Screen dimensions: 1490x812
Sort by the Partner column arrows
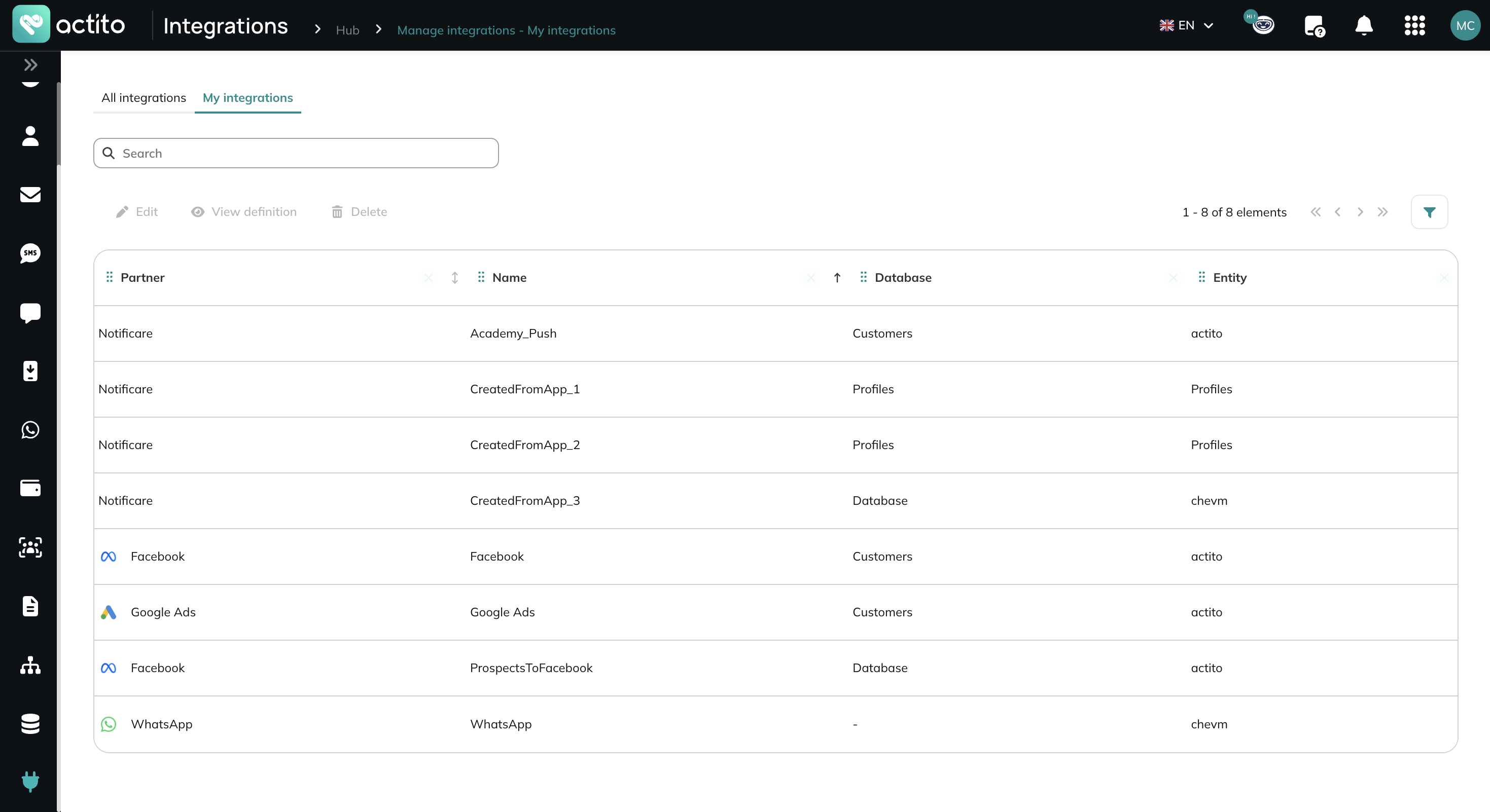click(x=454, y=278)
